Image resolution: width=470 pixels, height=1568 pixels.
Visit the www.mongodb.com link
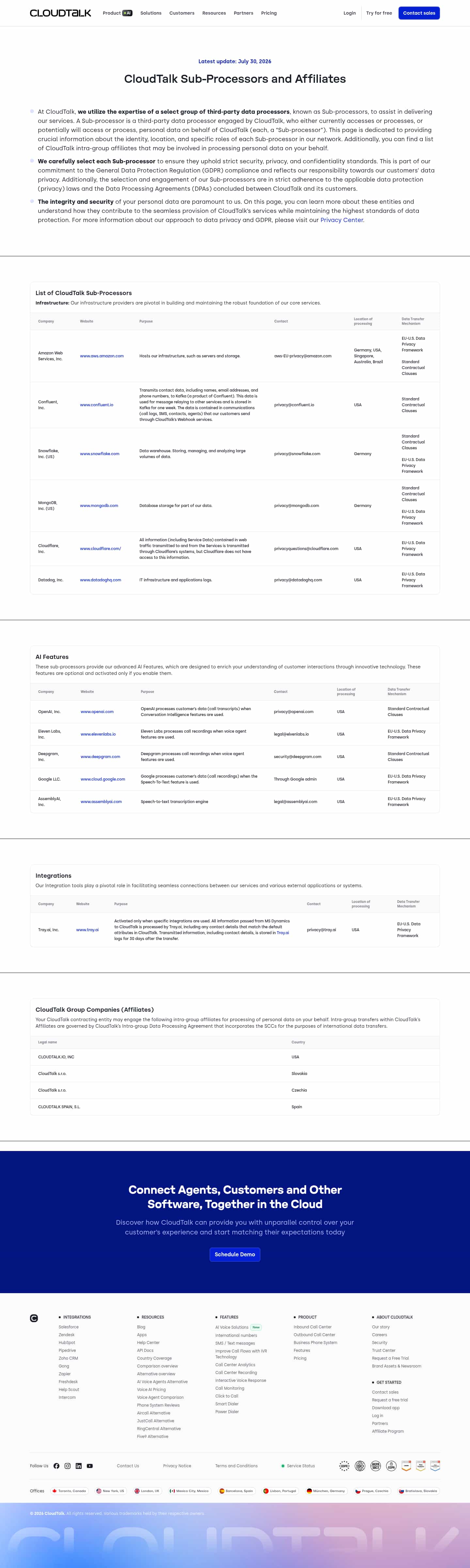click(99, 505)
